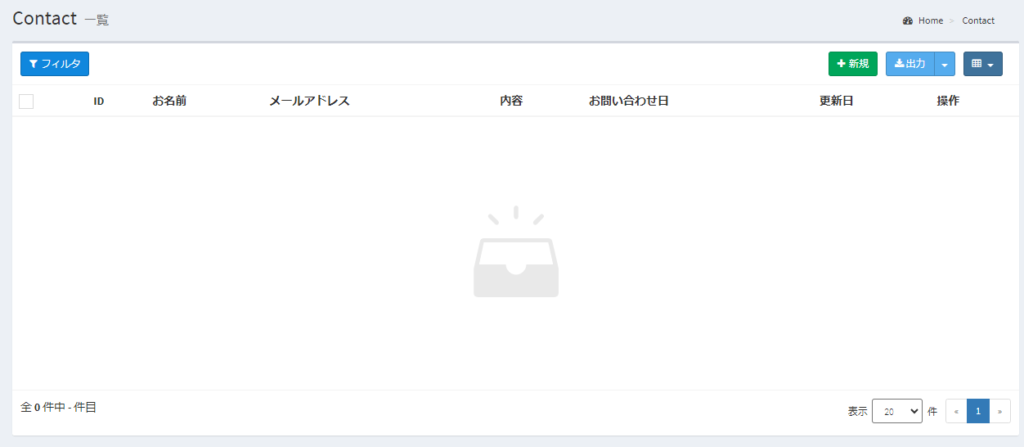The height and width of the screenshot is (447, 1024).
Task: Click the お問い合わせ日 column header
Action: (628, 101)
